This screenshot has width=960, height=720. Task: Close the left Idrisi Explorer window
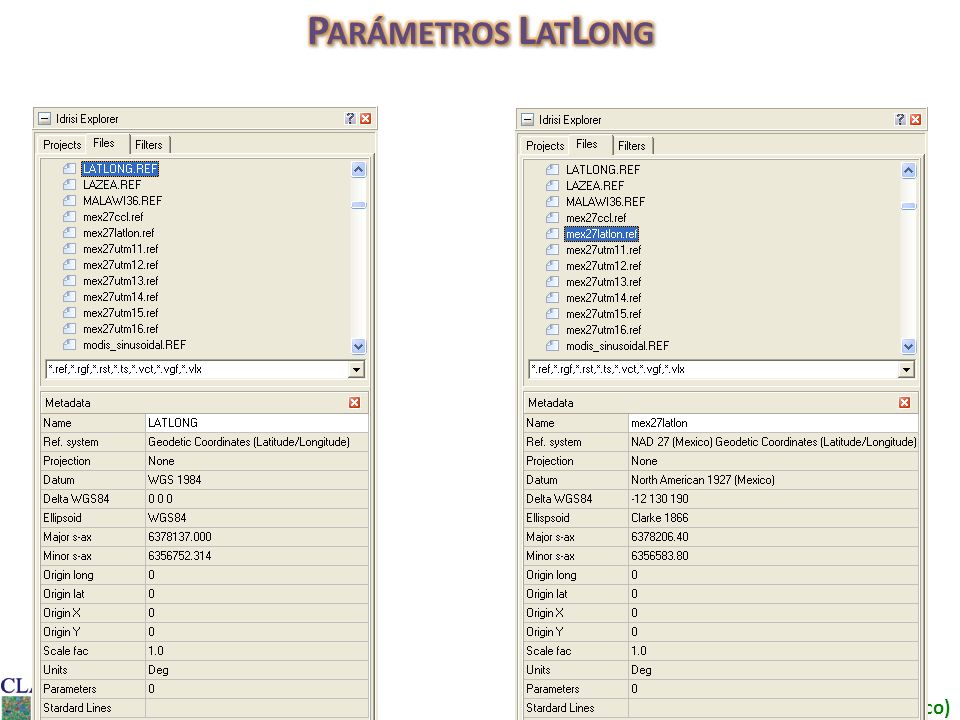pos(366,118)
